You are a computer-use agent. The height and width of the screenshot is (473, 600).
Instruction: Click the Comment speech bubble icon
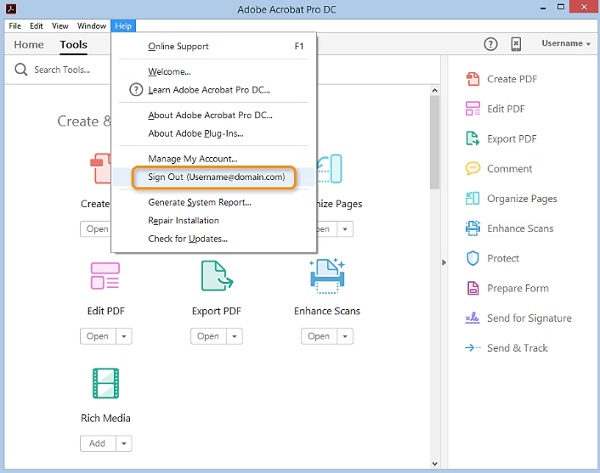[473, 168]
